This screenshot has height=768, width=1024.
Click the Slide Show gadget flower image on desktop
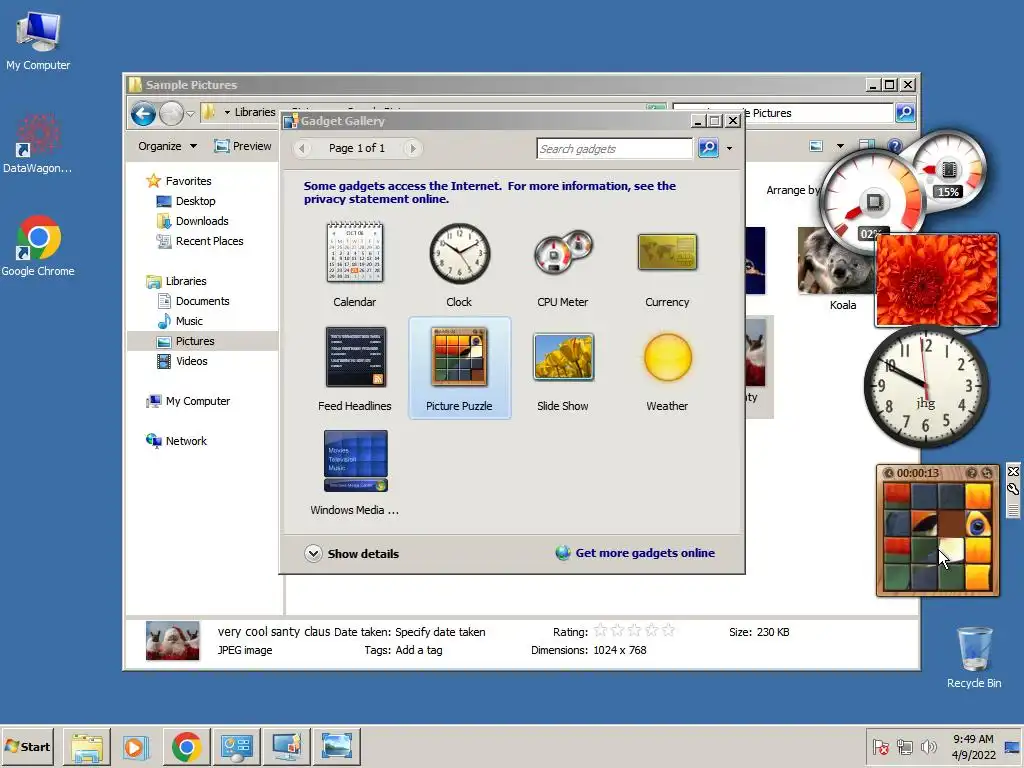click(x=937, y=280)
